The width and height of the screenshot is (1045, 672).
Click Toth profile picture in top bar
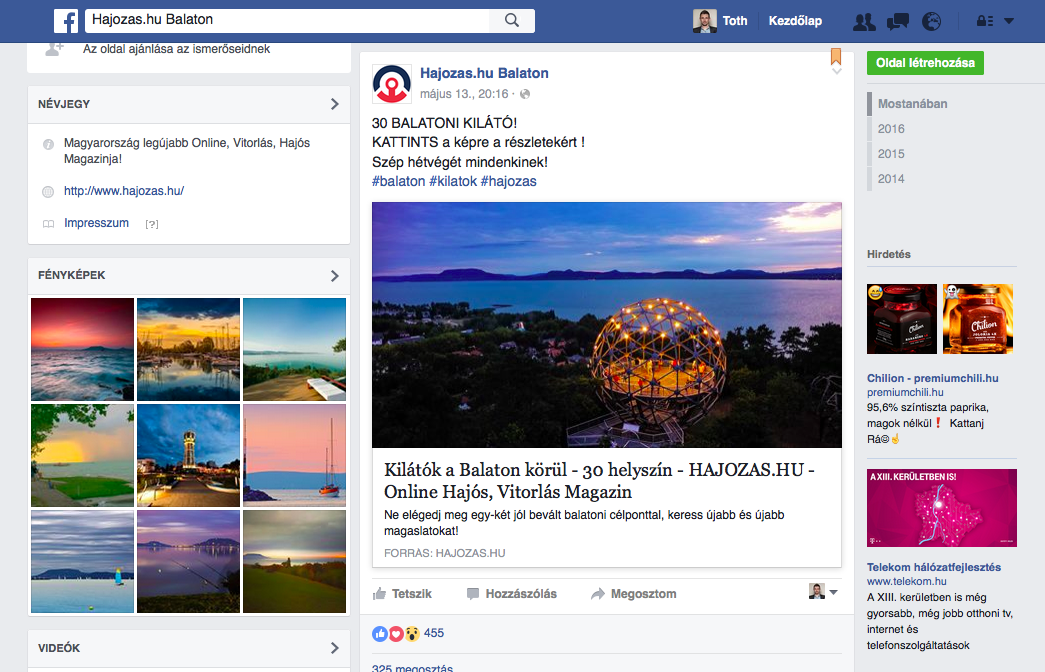704,21
